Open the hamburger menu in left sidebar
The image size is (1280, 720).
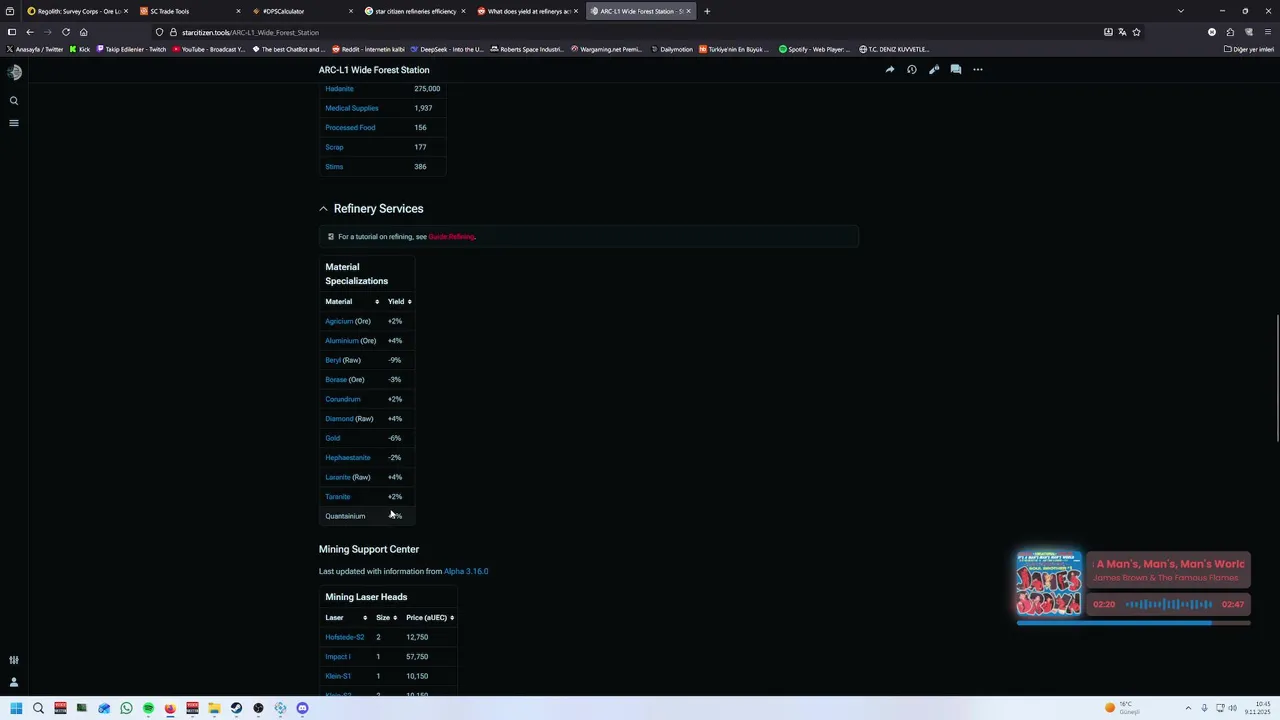click(x=14, y=123)
